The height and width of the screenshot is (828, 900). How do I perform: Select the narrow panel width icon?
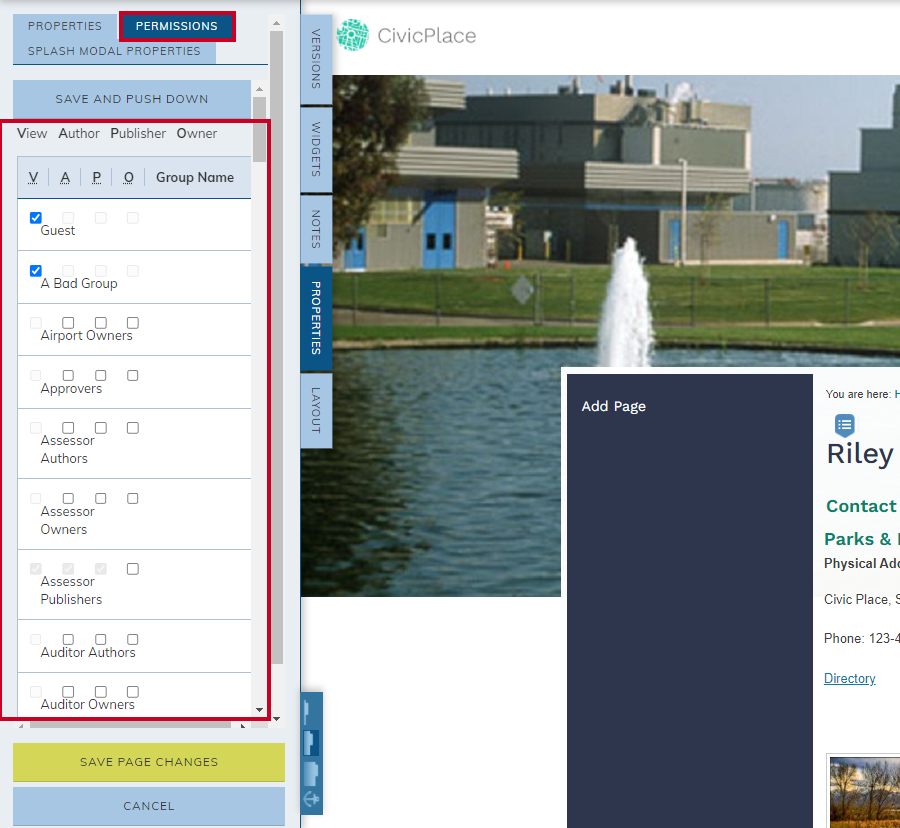coord(306,712)
